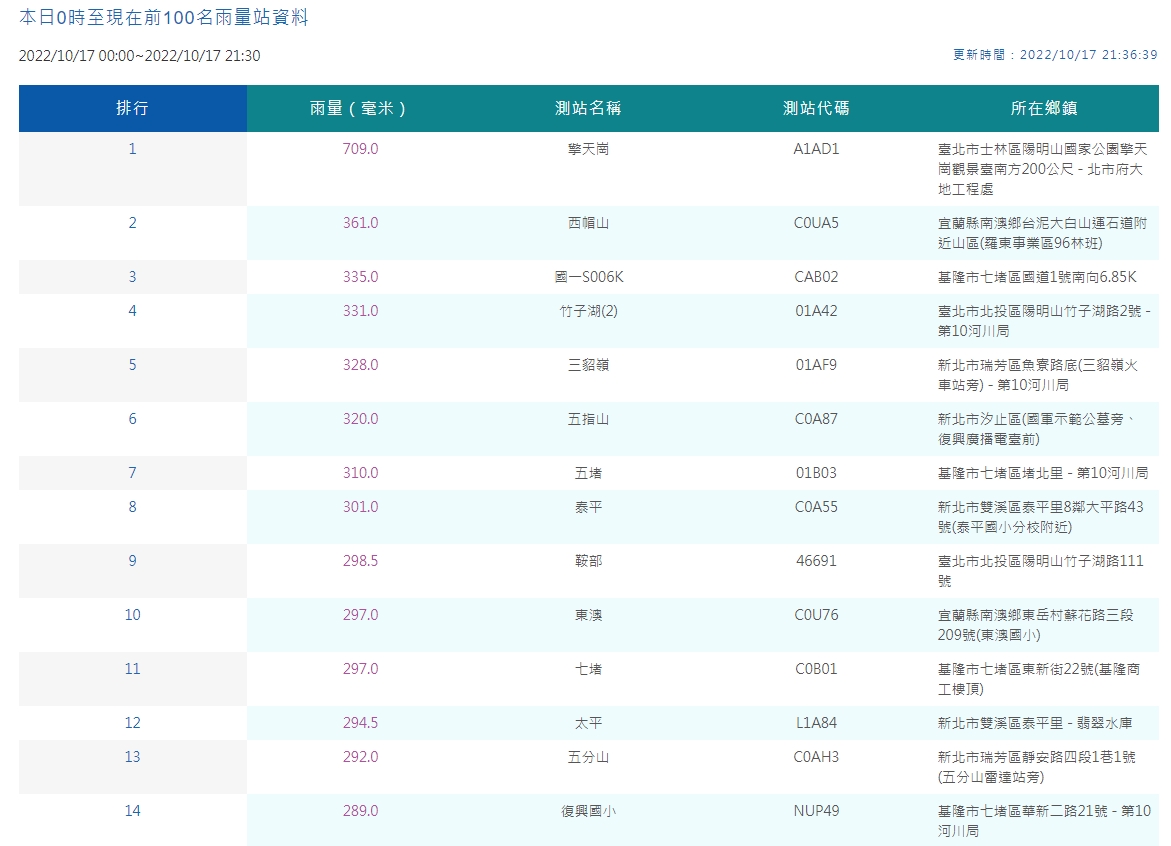Image resolution: width=1171 pixels, height=846 pixels.
Task: Click address 基隆市七堵區國道1號南向6.85K
Action: (1037, 277)
